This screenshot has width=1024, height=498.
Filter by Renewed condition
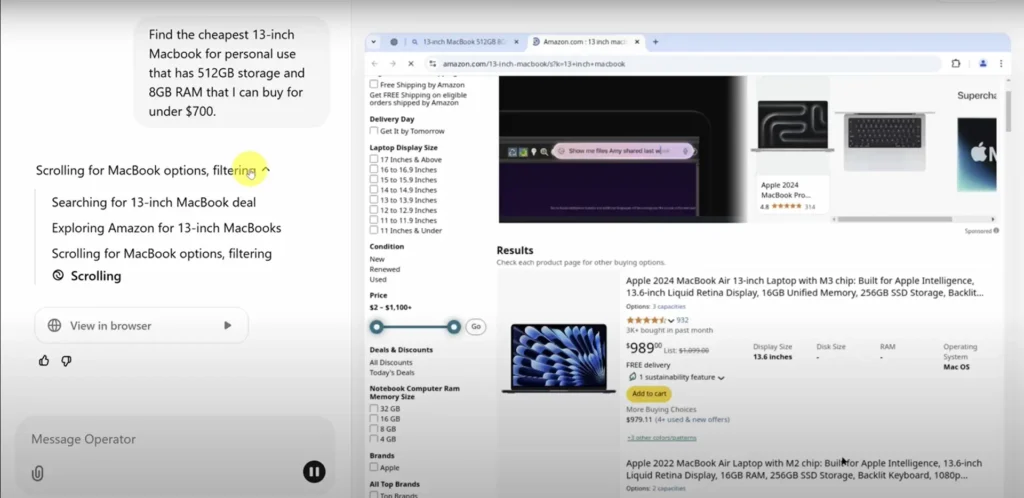385,269
